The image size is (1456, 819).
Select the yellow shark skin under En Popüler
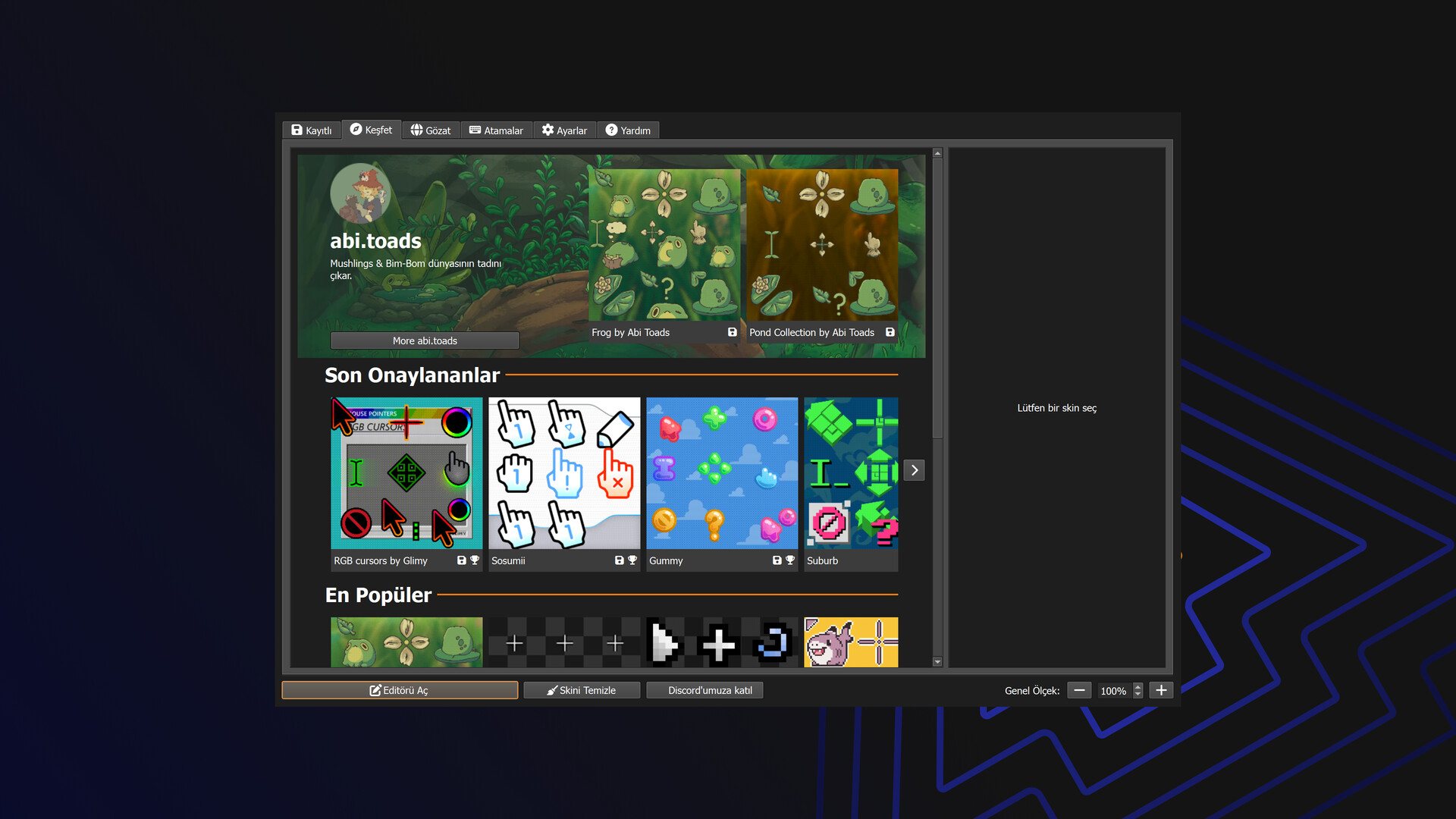(x=851, y=642)
